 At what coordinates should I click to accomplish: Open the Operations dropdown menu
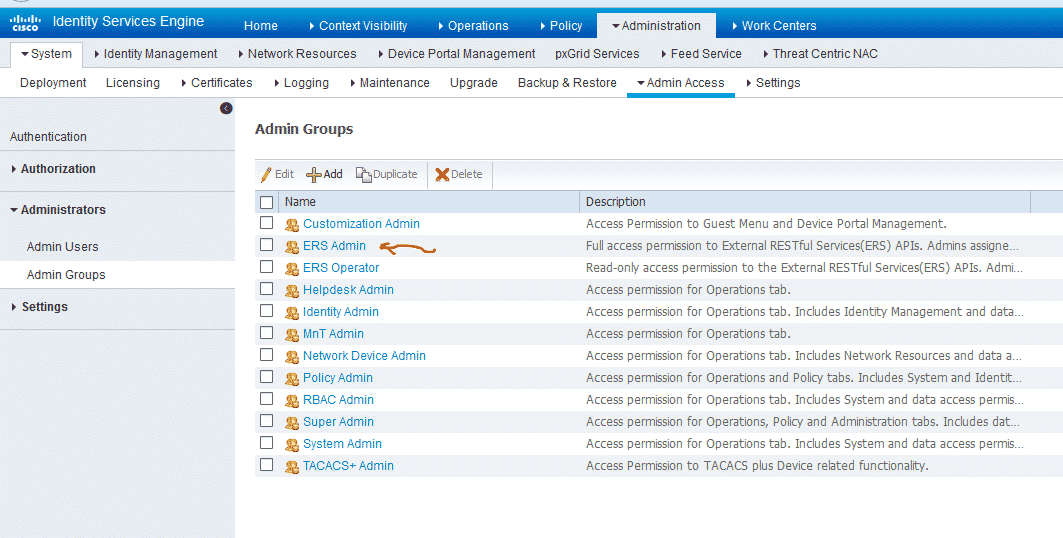pos(473,26)
